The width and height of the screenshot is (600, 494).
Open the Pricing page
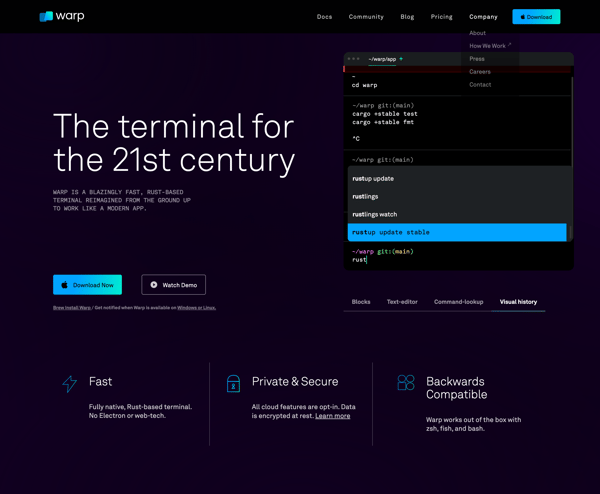(x=441, y=17)
